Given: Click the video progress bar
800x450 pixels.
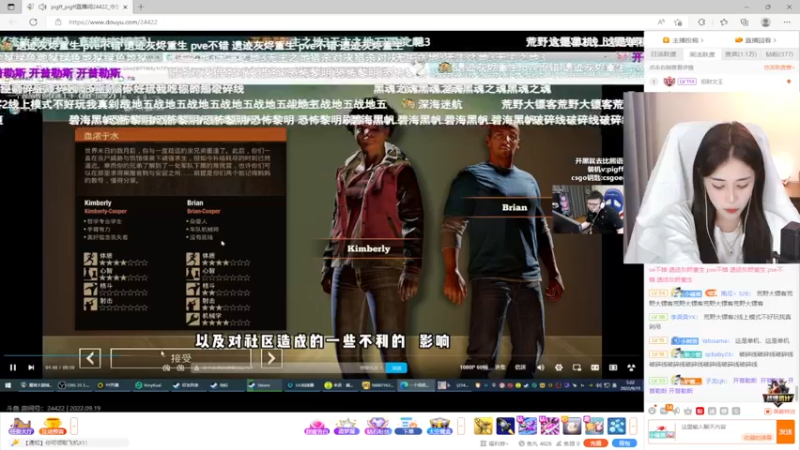Looking at the screenshot, I should pos(321,355).
